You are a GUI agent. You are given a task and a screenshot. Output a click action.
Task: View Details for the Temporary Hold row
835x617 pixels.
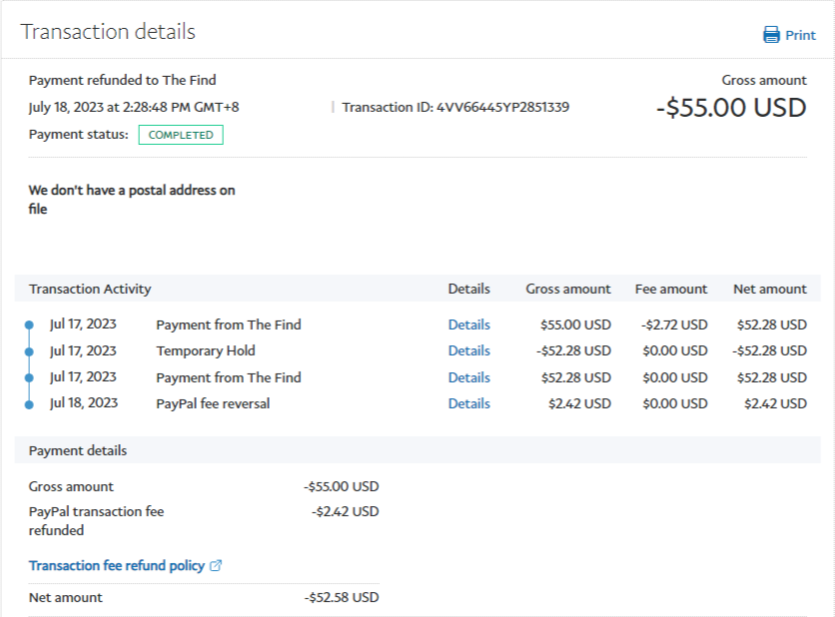pos(468,351)
